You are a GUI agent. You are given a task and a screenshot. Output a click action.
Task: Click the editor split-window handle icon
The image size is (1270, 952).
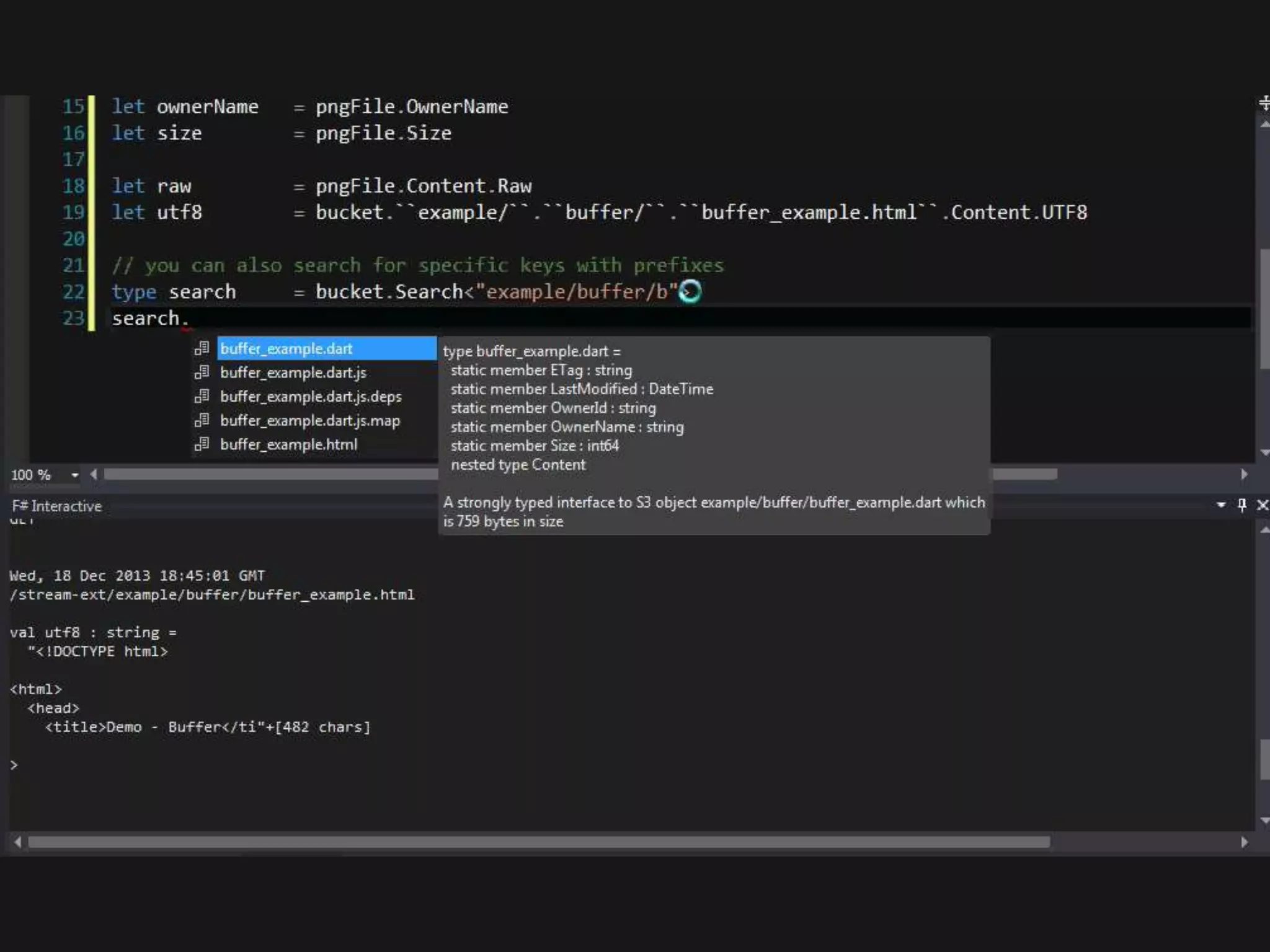(1264, 103)
